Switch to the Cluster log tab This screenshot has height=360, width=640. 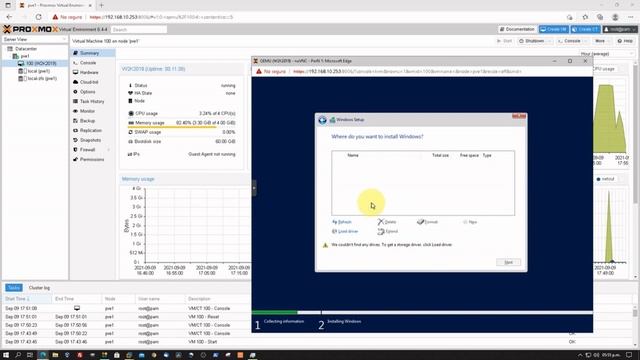pos(39,288)
